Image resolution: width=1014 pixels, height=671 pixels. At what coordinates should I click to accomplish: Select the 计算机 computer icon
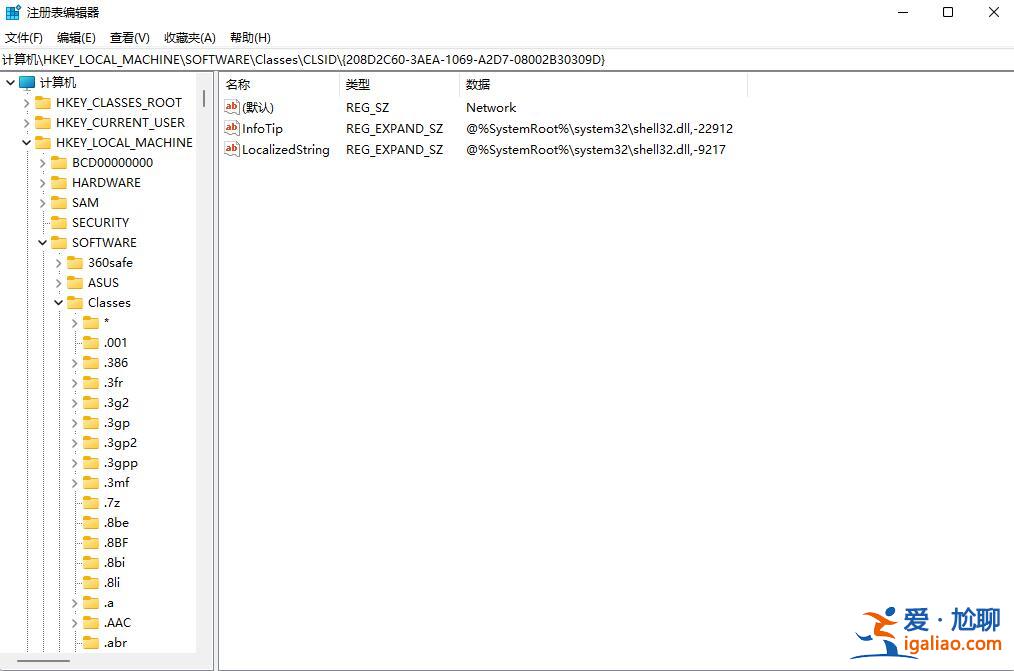coord(28,83)
